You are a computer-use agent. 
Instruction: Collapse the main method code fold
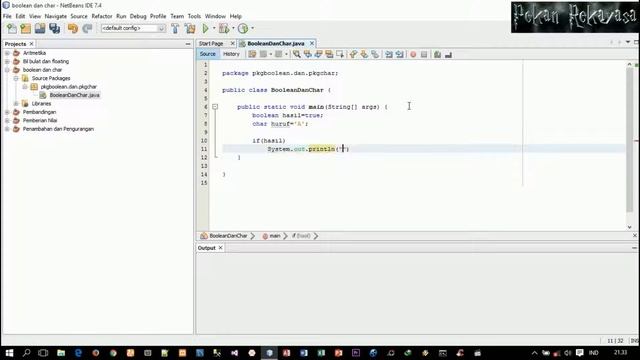click(215, 107)
